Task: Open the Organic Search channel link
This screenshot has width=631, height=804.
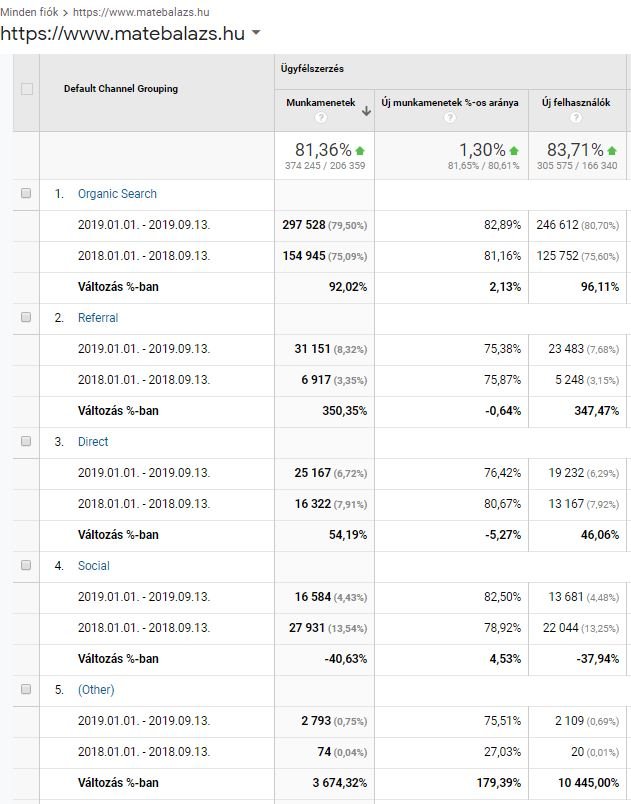Action: pos(117,194)
